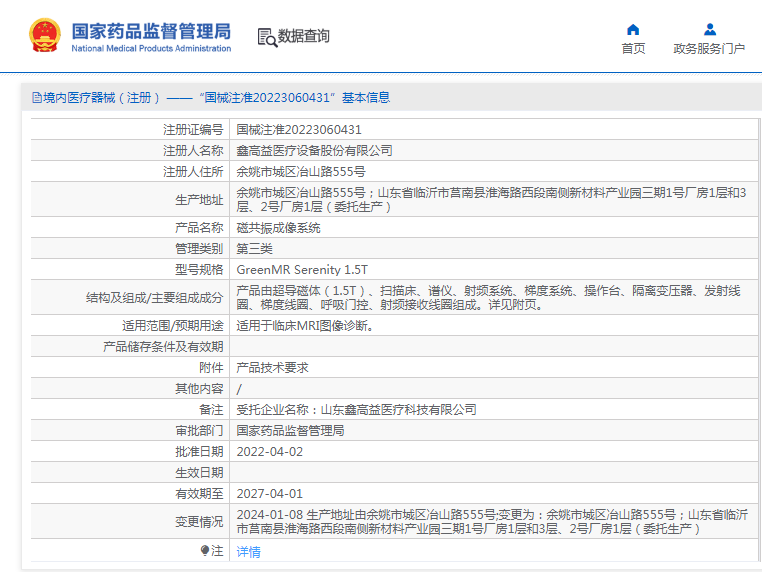Click 其他内容 row label
The width and height of the screenshot is (762, 572).
pyautogui.click(x=199, y=389)
